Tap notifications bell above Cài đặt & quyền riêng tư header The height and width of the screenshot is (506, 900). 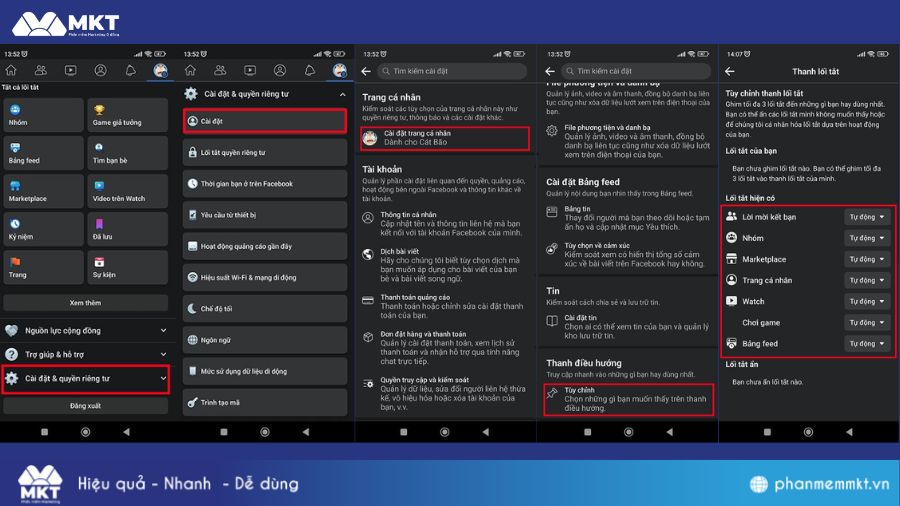click(x=309, y=71)
